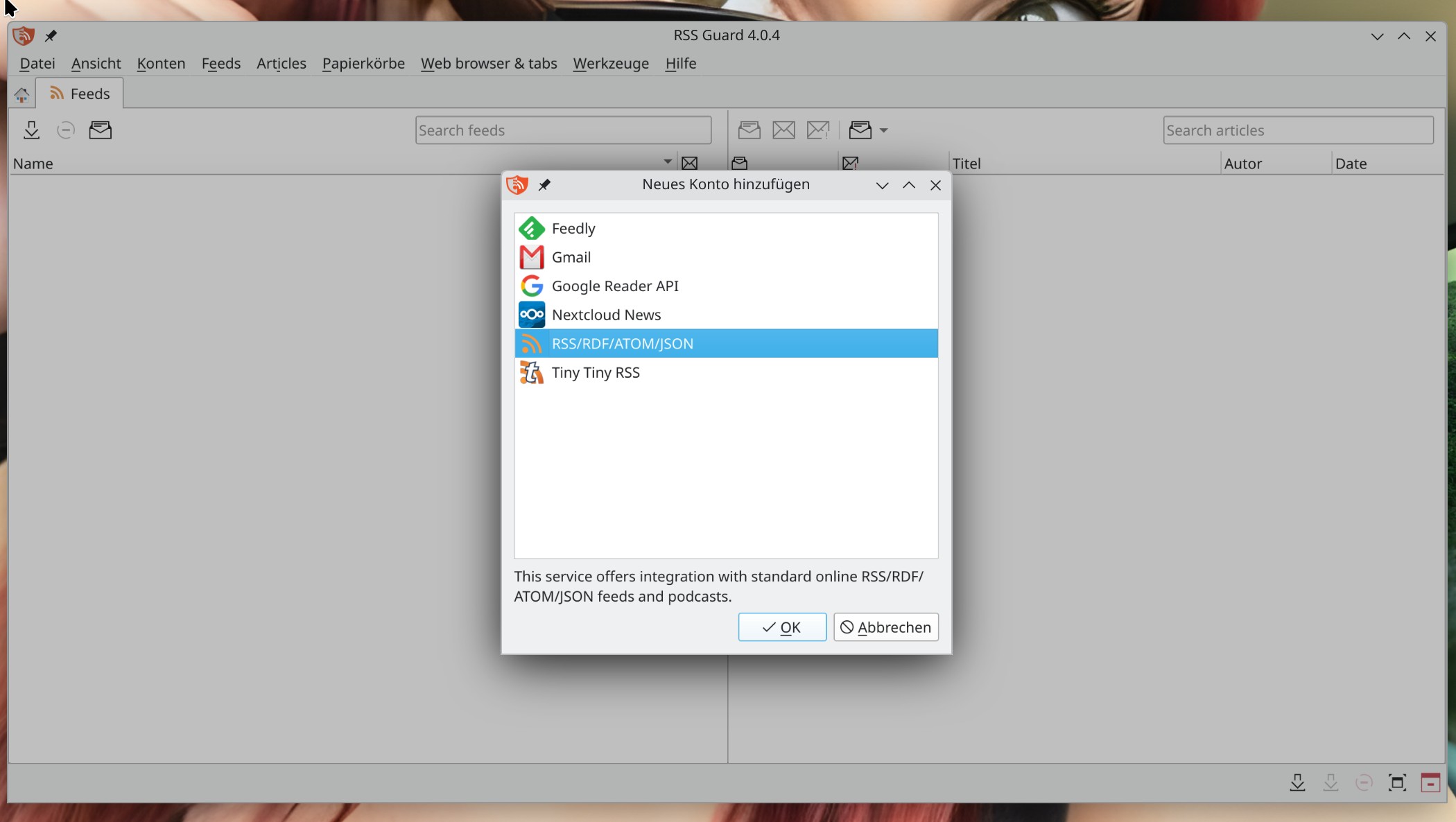
Task: Fetch all feeds via download toolbar icon
Action: click(x=31, y=130)
